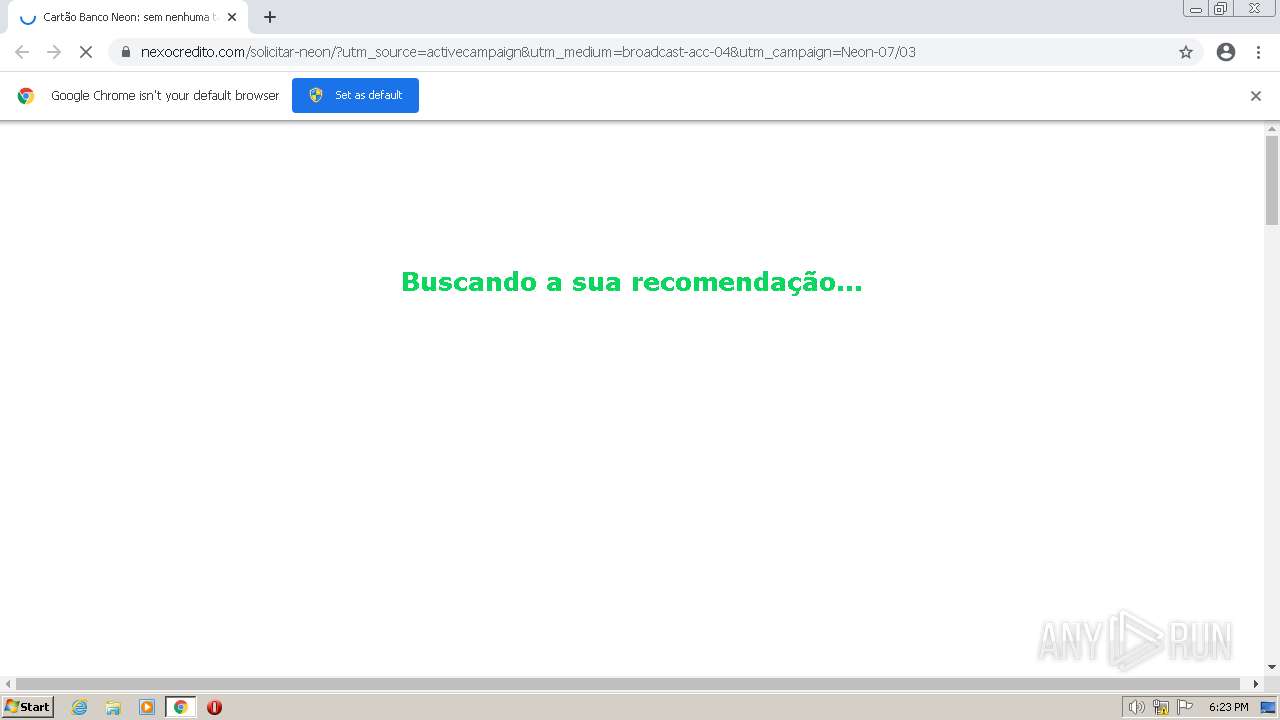This screenshot has width=1280, height=720.
Task: Select the Chrome taskbar button
Action: 180,707
